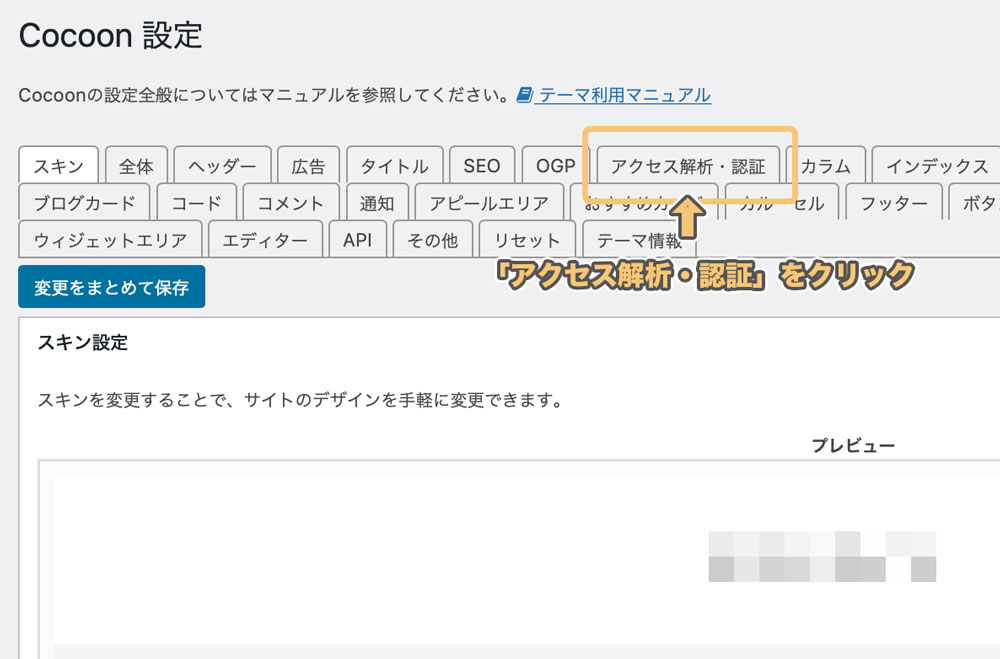Viewport: 1000px width, 659px height.
Task: Click the Cocoon 設定 page title
Action: point(110,35)
